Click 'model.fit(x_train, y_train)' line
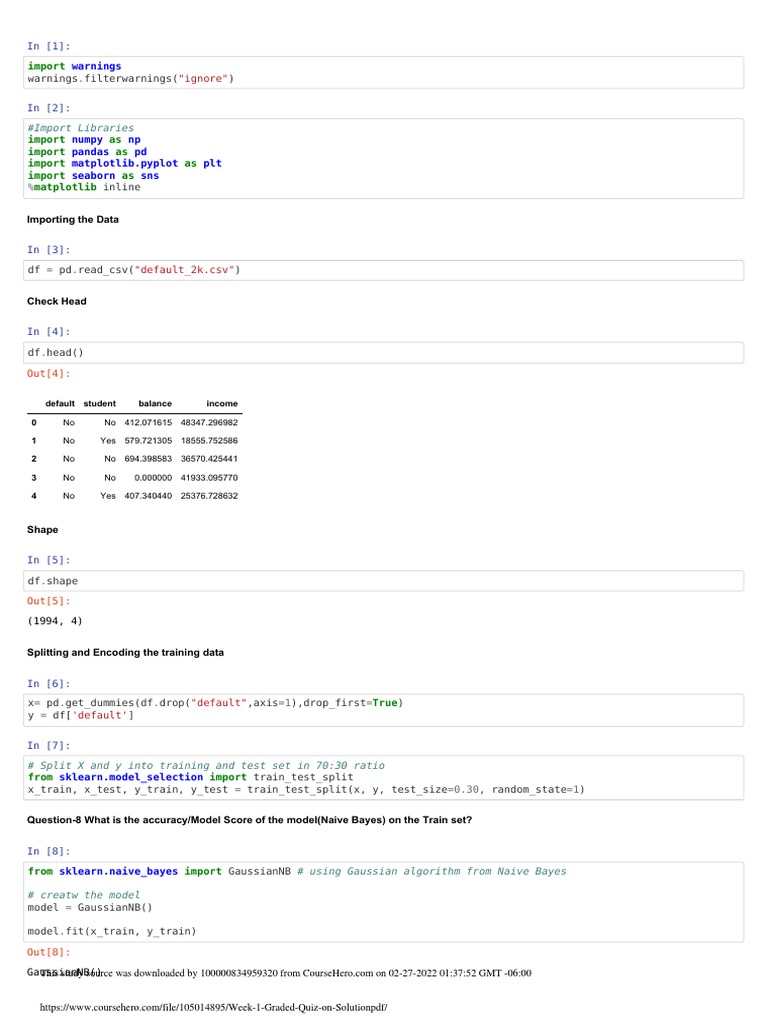768x1024 pixels. (112, 932)
